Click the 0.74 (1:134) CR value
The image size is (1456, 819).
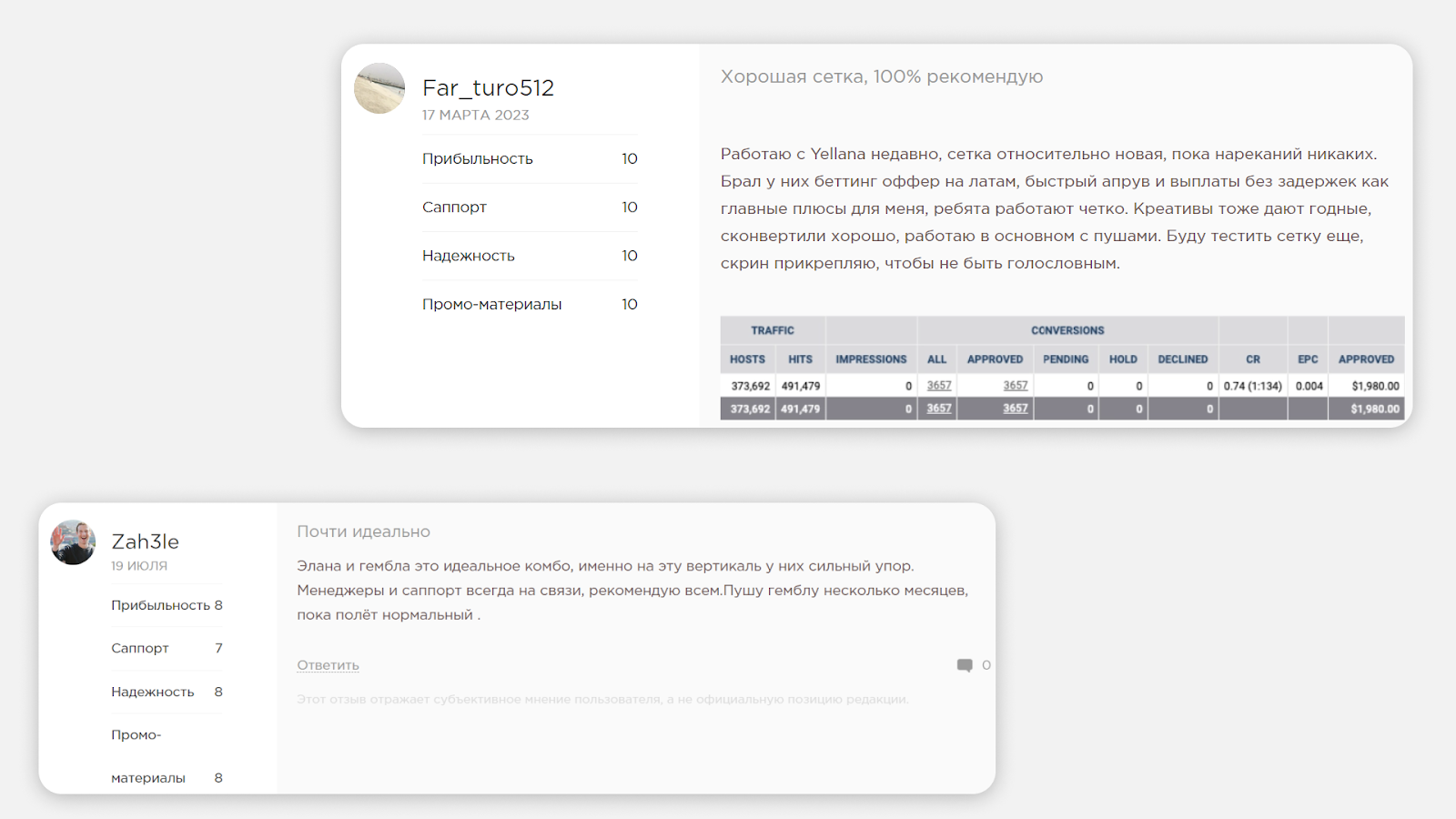pos(1253,386)
